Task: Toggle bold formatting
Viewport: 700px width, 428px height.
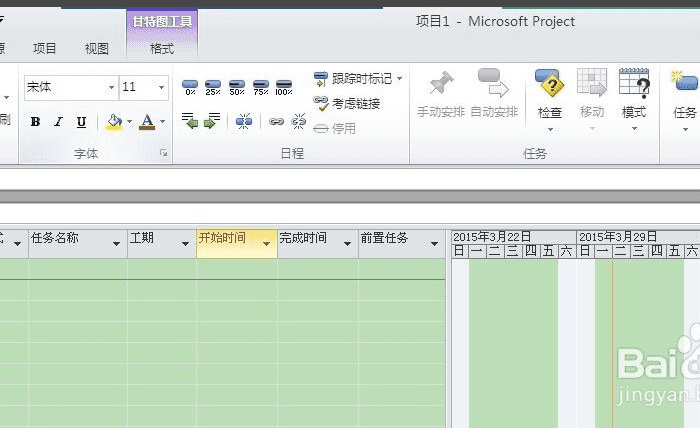Action: [35, 122]
